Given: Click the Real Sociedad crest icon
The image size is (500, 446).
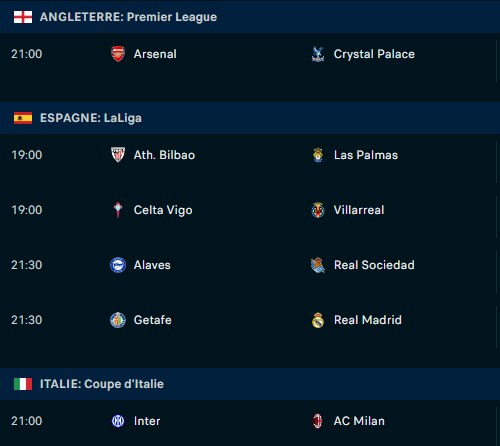Looking at the screenshot, I should click(x=318, y=265).
